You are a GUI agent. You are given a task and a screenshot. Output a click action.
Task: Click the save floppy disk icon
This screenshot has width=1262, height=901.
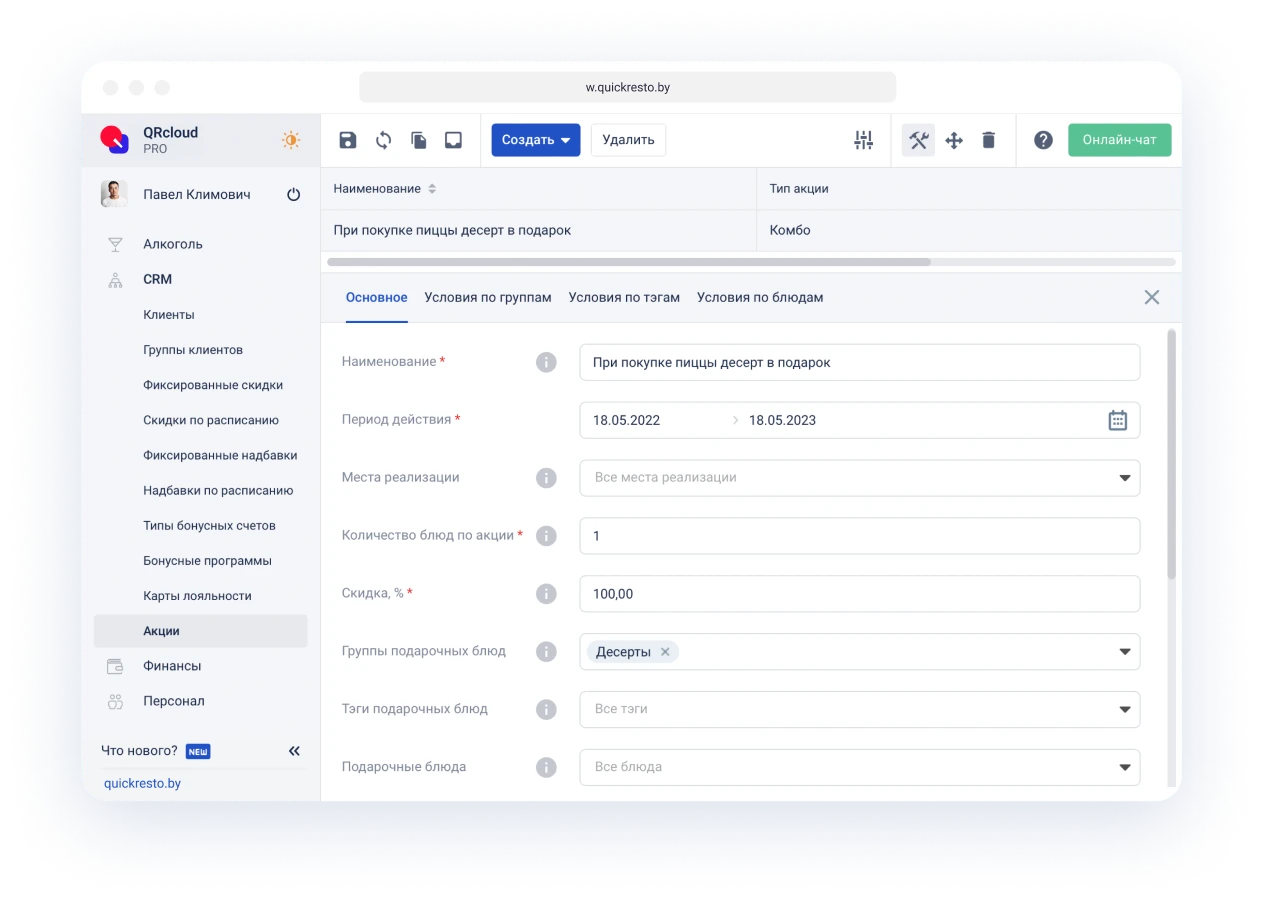coord(348,140)
